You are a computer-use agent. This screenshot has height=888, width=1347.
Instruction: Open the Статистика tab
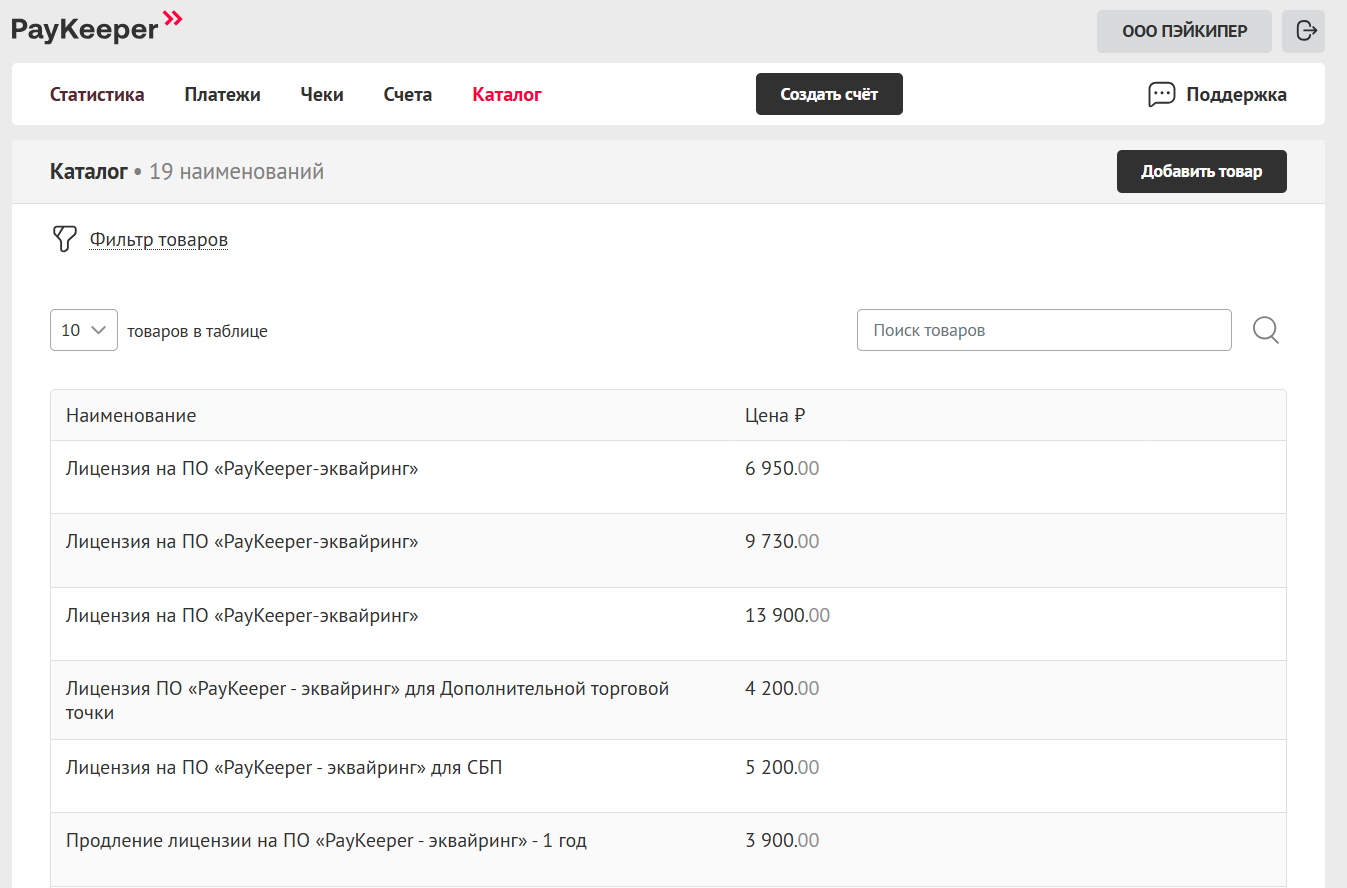[97, 95]
